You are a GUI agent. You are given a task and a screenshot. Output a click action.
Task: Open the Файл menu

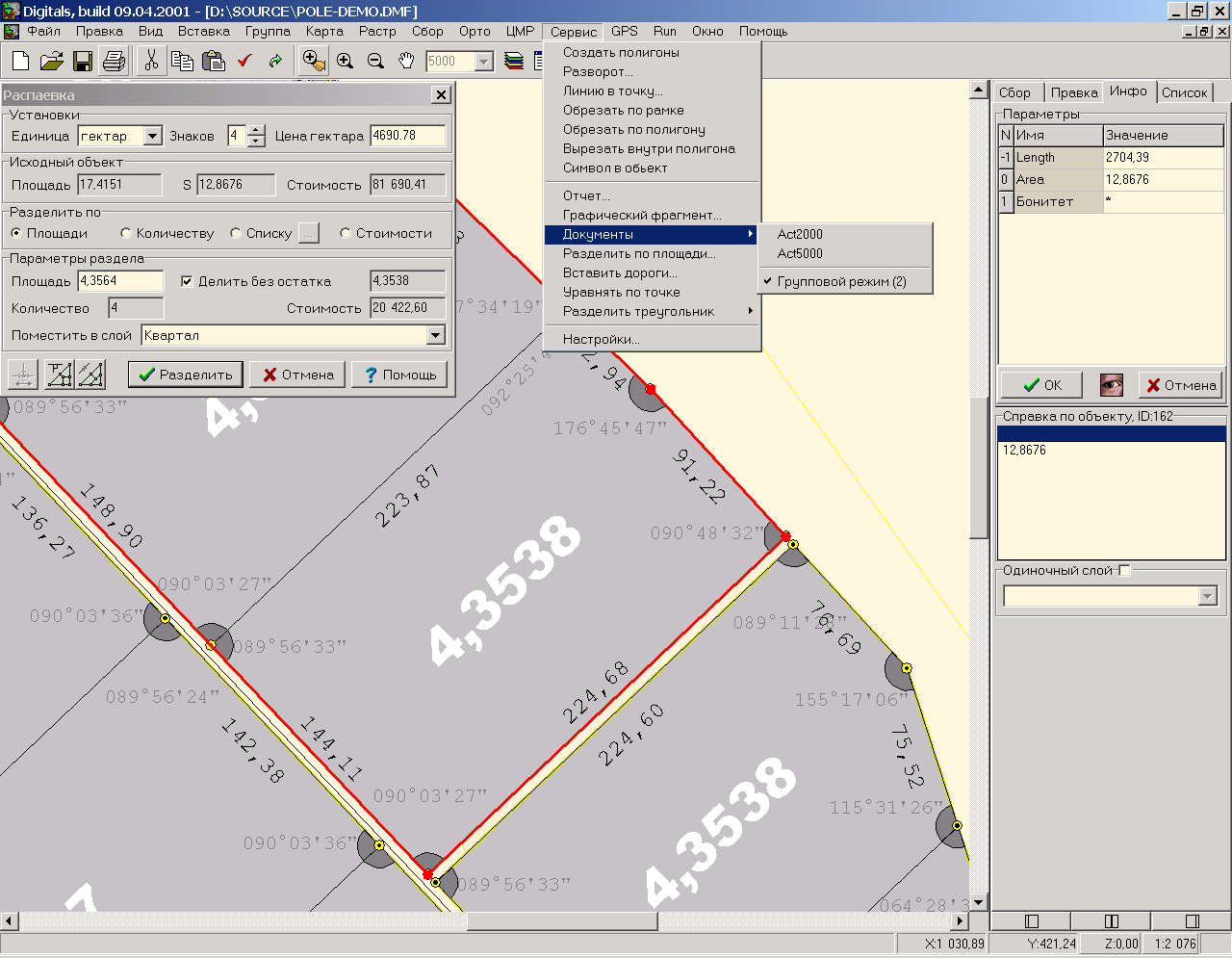pos(44,32)
